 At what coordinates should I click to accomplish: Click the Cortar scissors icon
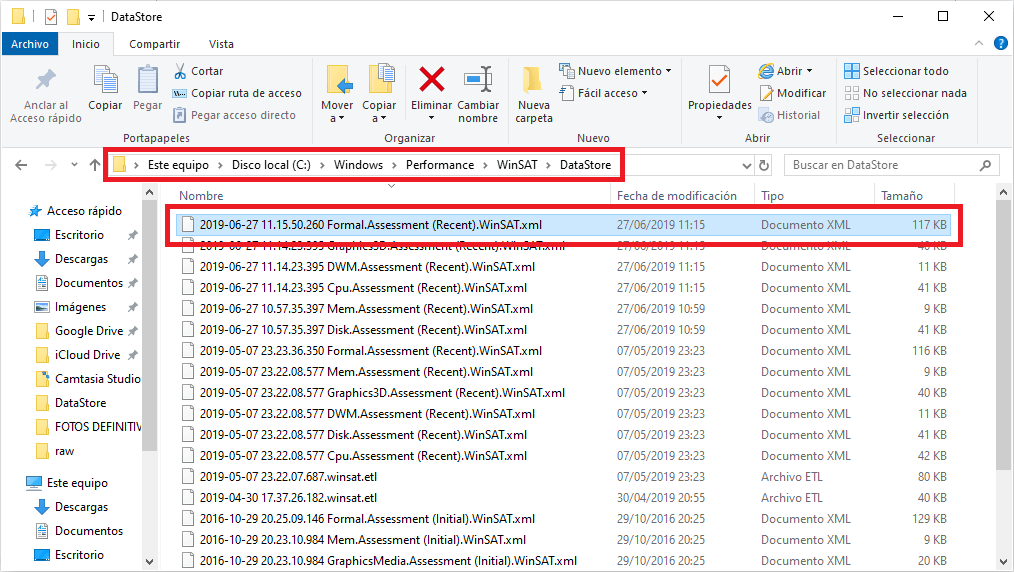tap(180, 71)
